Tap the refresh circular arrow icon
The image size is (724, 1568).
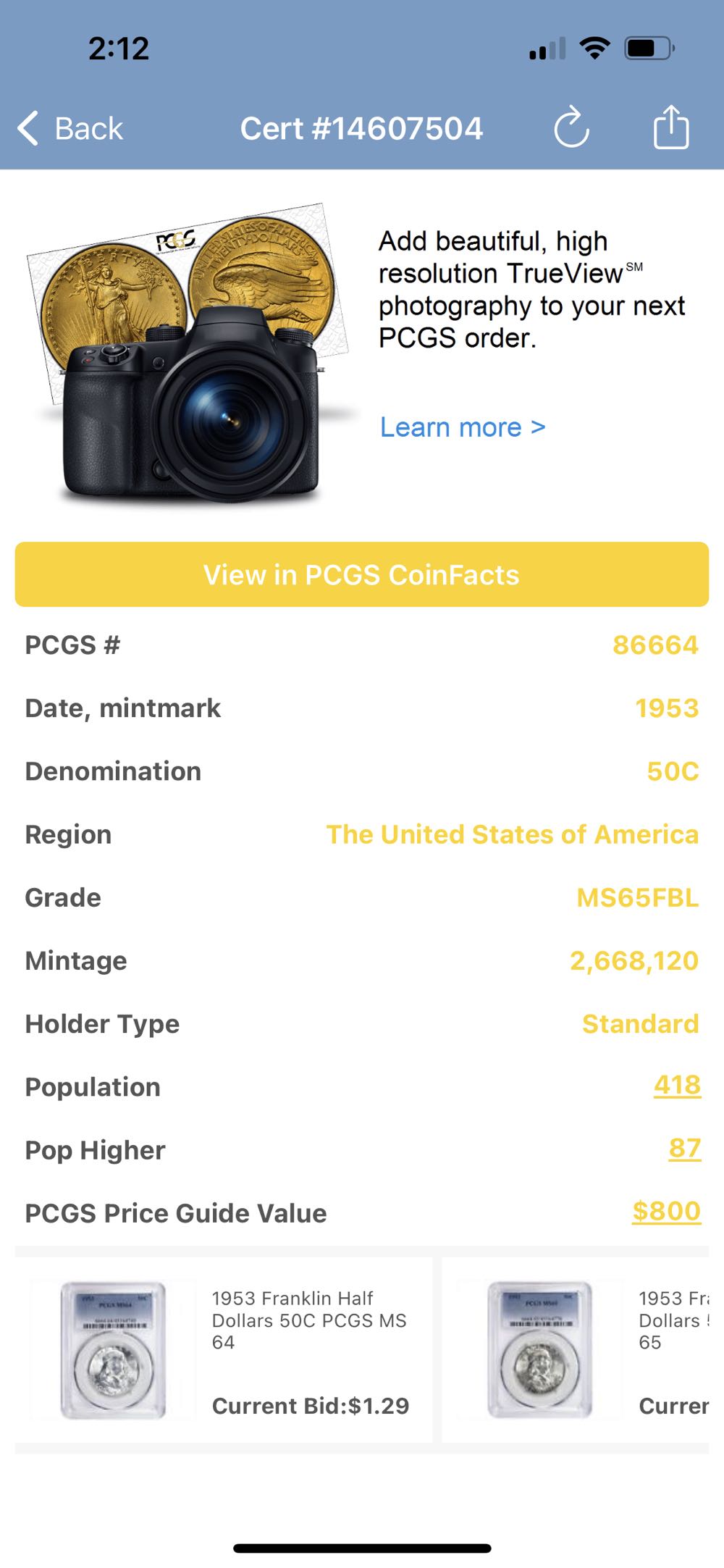(x=571, y=128)
